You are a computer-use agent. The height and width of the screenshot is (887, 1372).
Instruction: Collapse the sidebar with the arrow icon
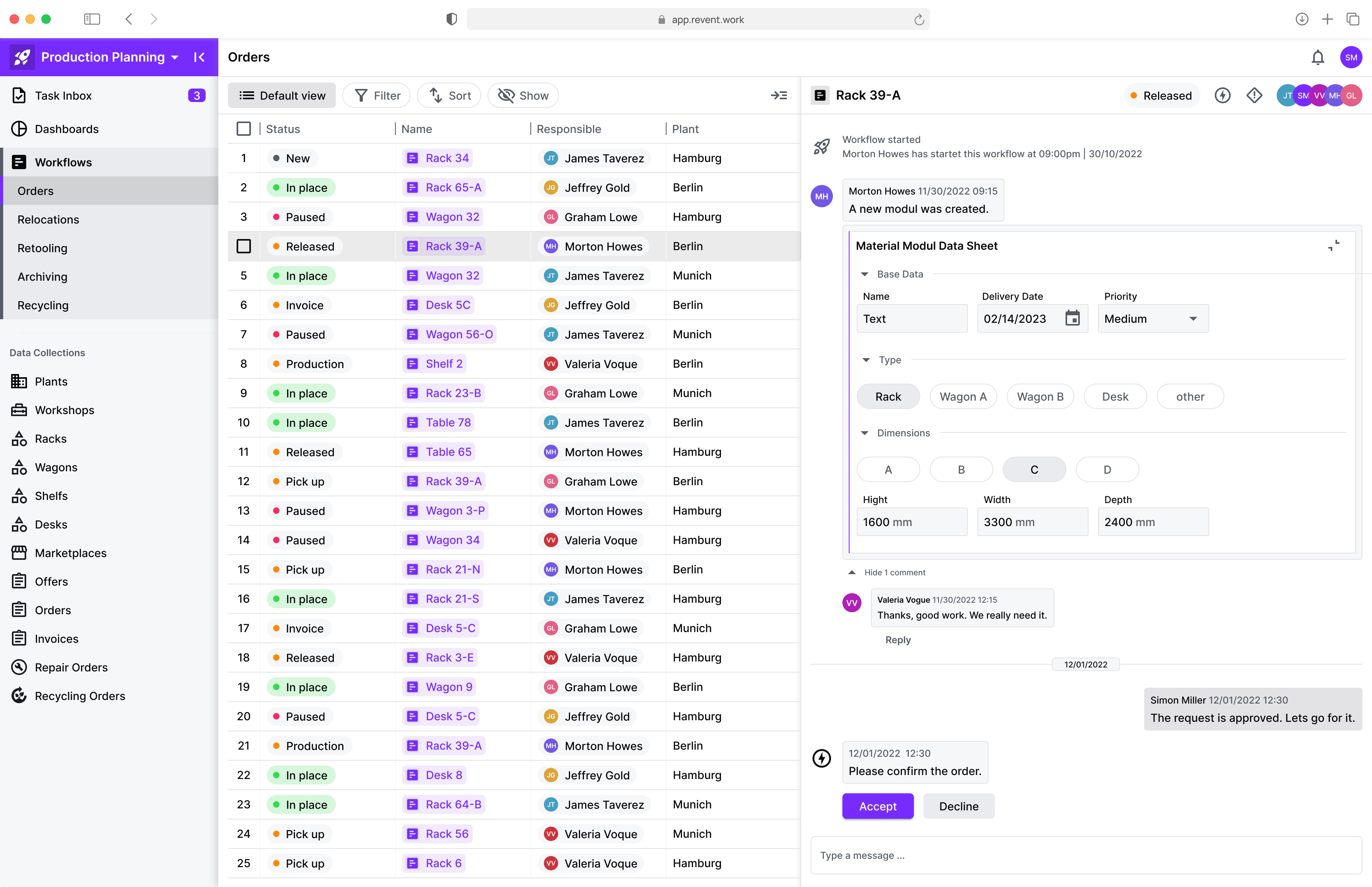point(199,57)
